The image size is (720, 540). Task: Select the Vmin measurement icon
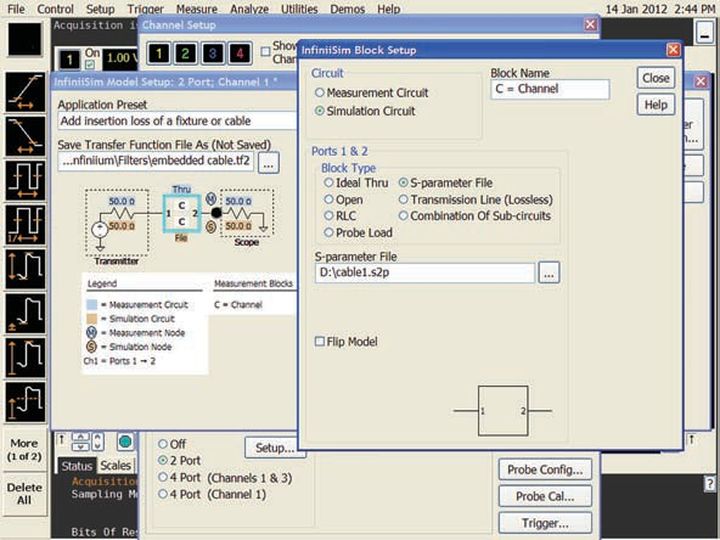tap(25, 313)
